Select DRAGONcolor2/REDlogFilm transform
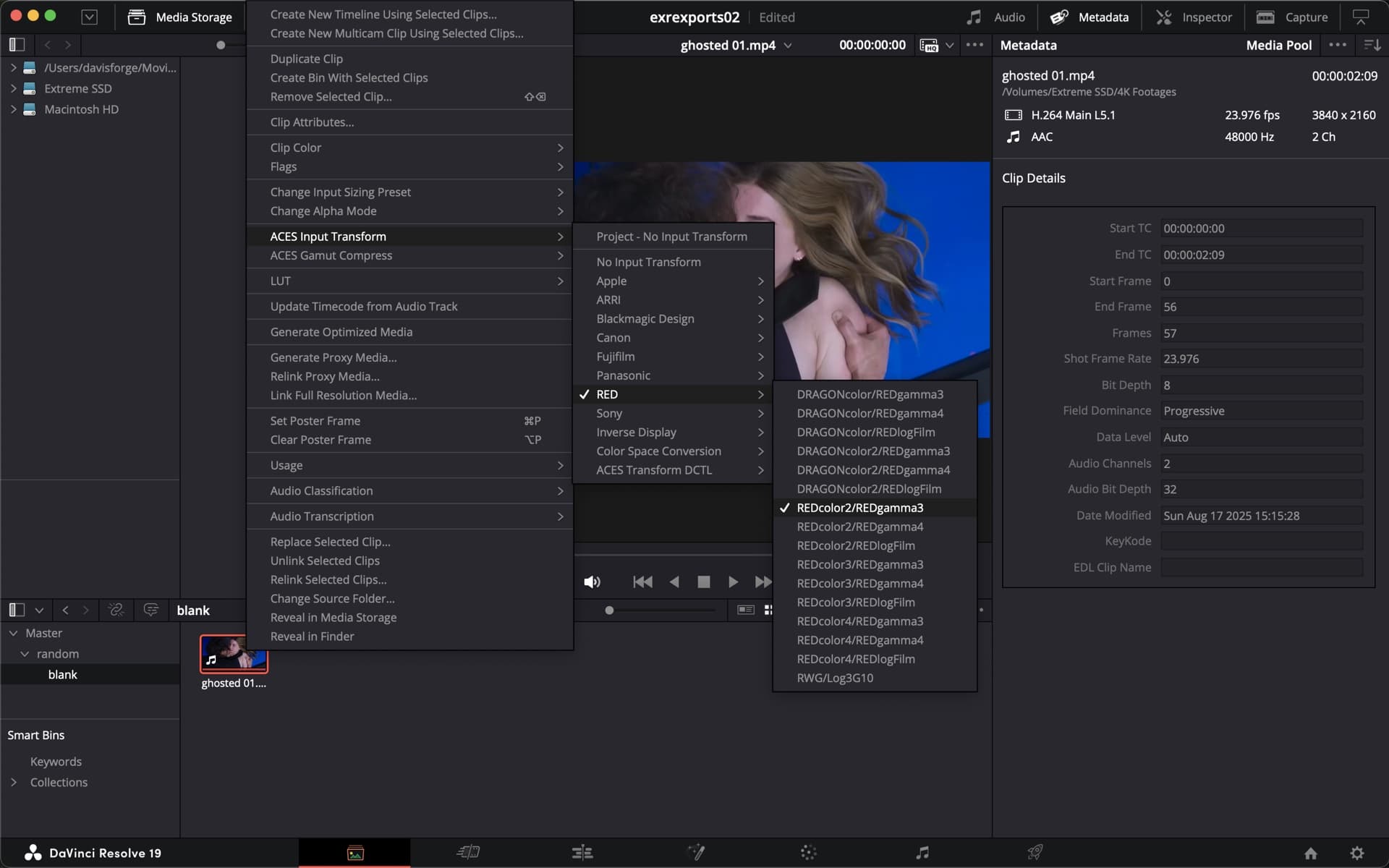This screenshot has width=1389, height=868. [875, 489]
